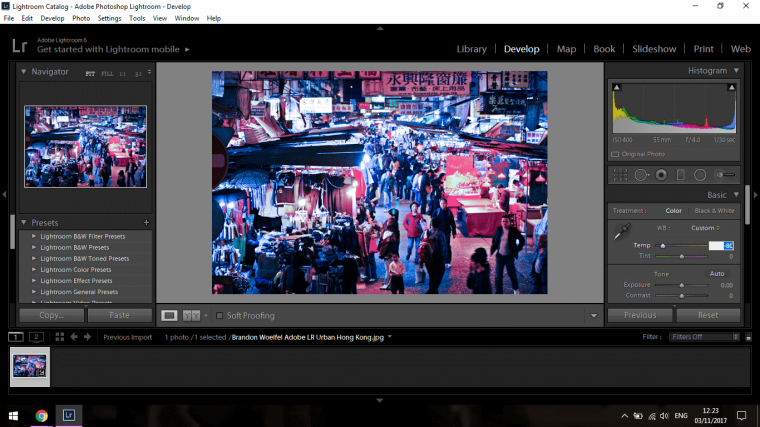Set navigator zoom to FIT
This screenshot has width=760, height=427.
[x=90, y=74]
